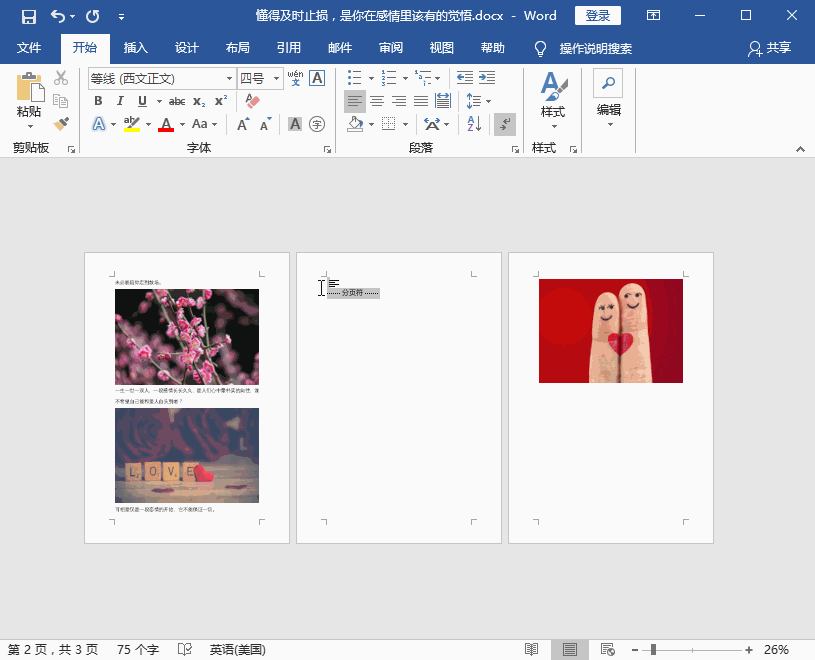Toggle justify alignment
The width and height of the screenshot is (815, 660).
[x=420, y=101]
